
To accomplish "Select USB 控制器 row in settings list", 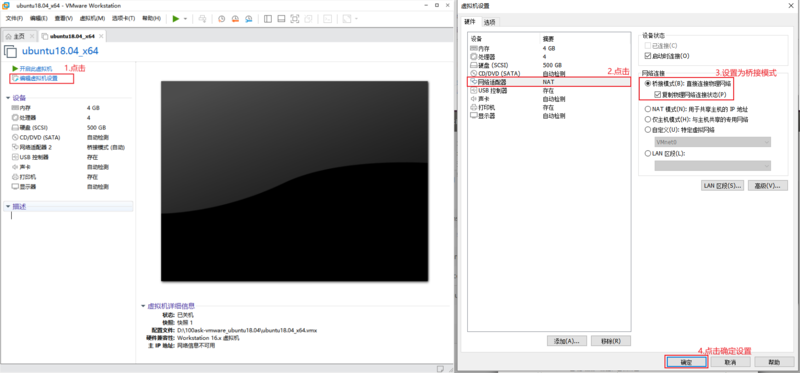I will (550, 90).
